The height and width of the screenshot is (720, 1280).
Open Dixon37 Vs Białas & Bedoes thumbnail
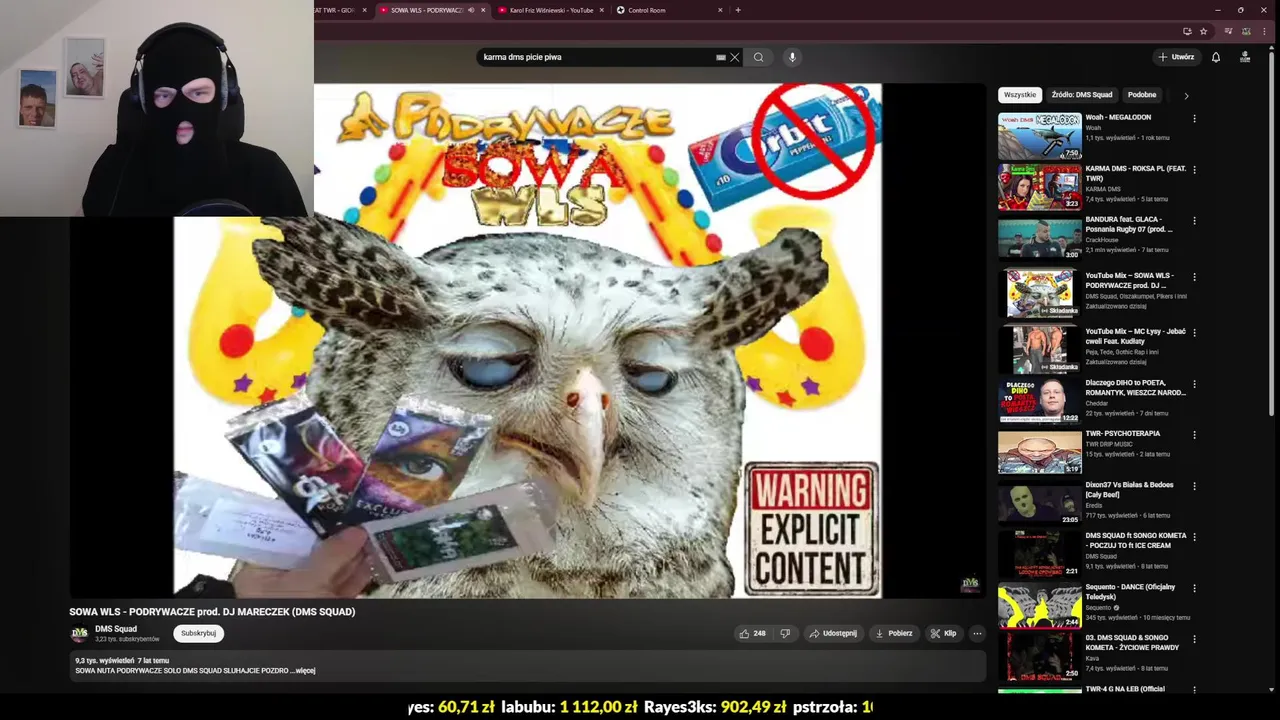(x=1040, y=503)
